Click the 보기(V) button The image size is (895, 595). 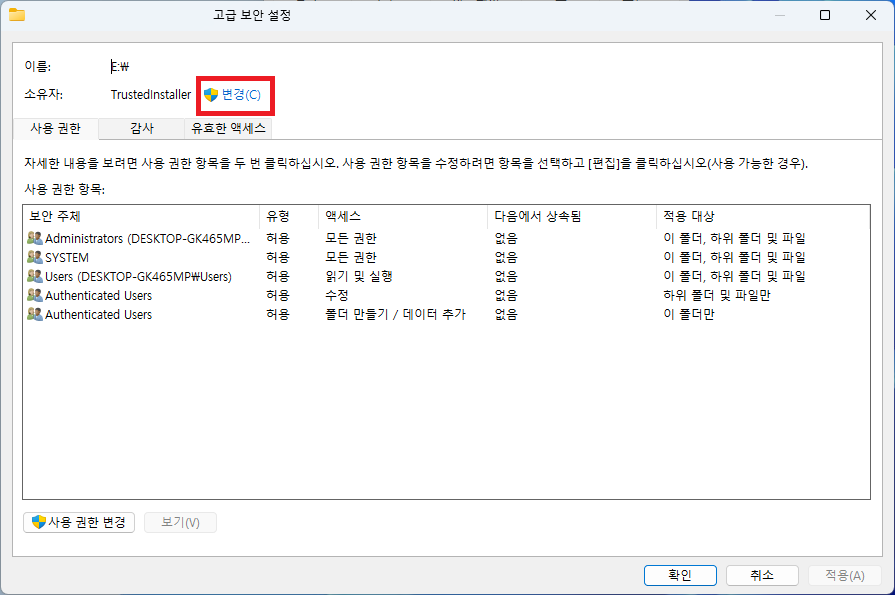tap(180, 522)
